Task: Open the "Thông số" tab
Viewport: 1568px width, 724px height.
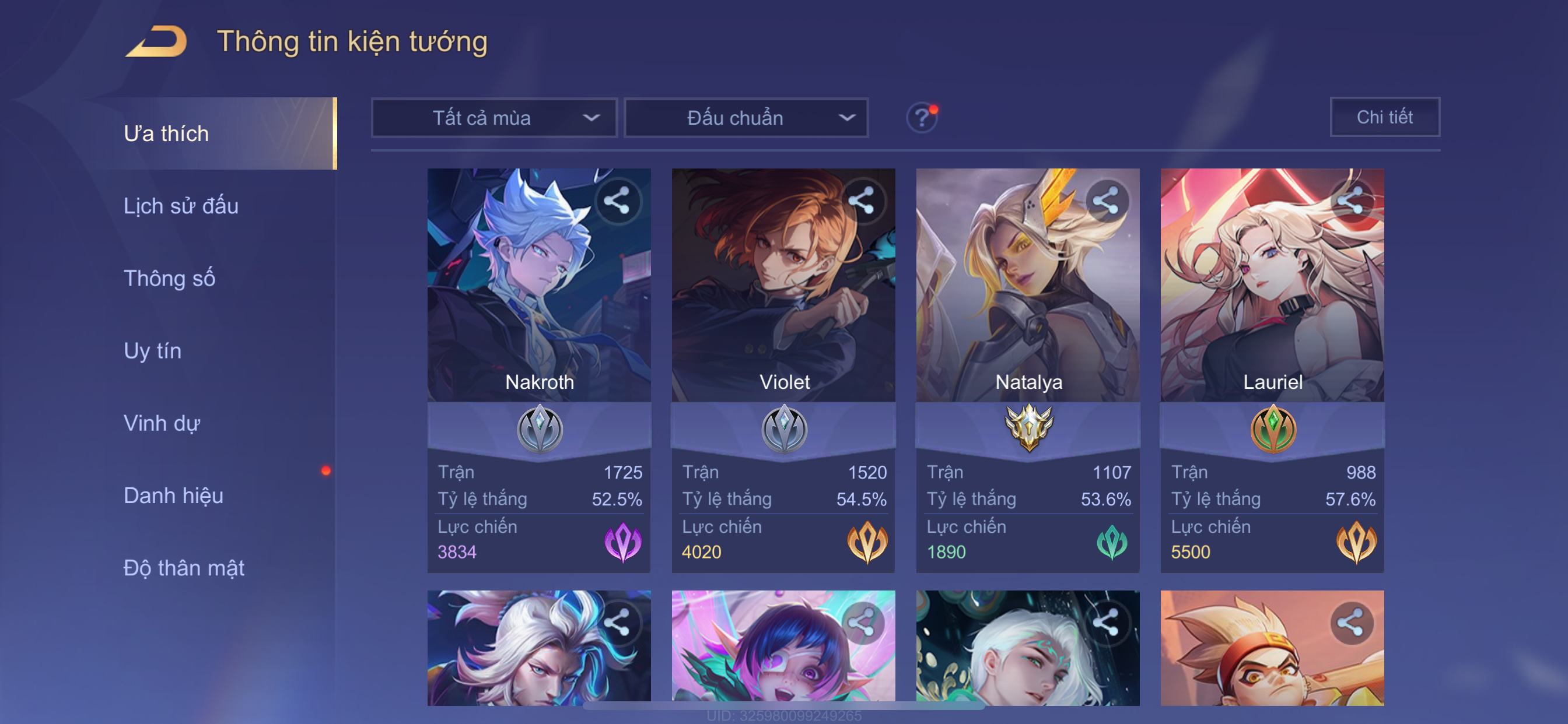Action: point(169,279)
